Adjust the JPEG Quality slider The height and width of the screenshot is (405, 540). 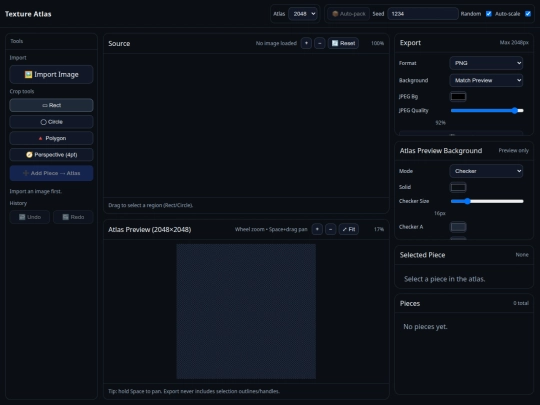coord(487,111)
